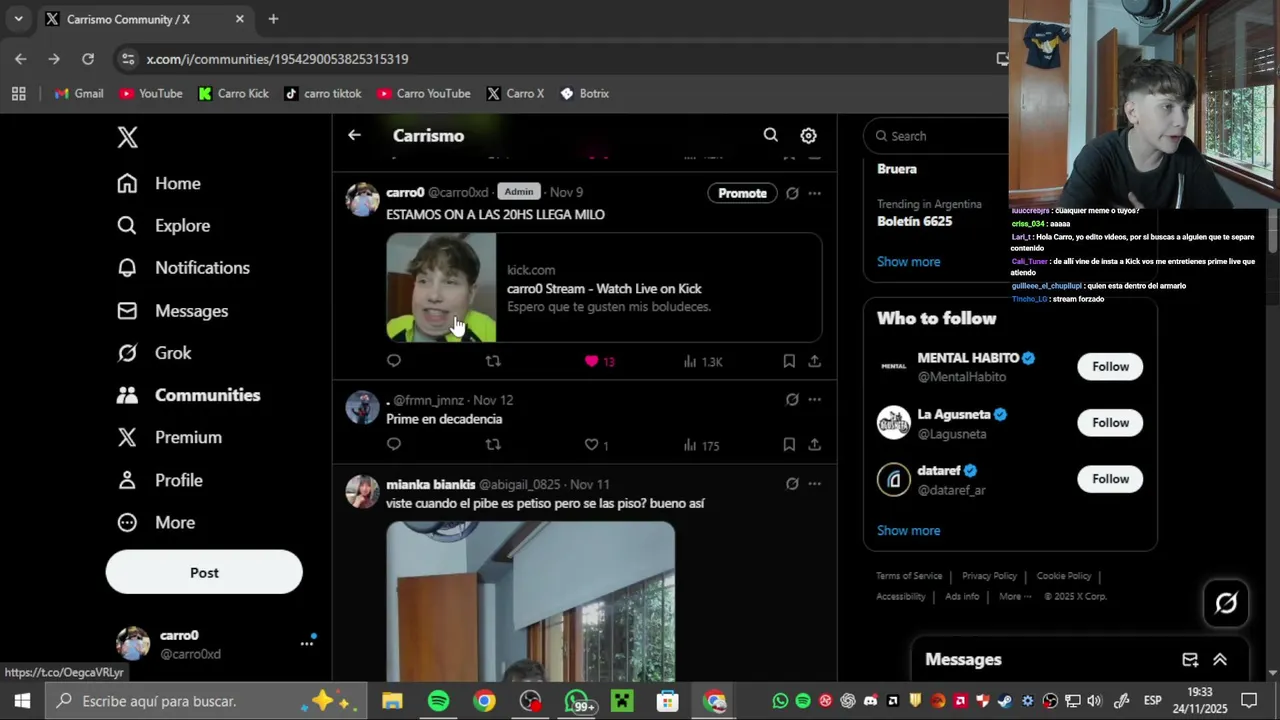Search within the Carrismo community
This screenshot has width=1280, height=720.
tap(771, 135)
